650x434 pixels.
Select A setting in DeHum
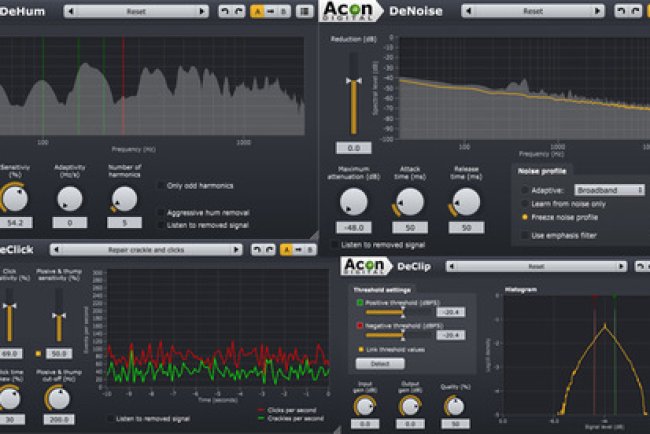(257, 11)
